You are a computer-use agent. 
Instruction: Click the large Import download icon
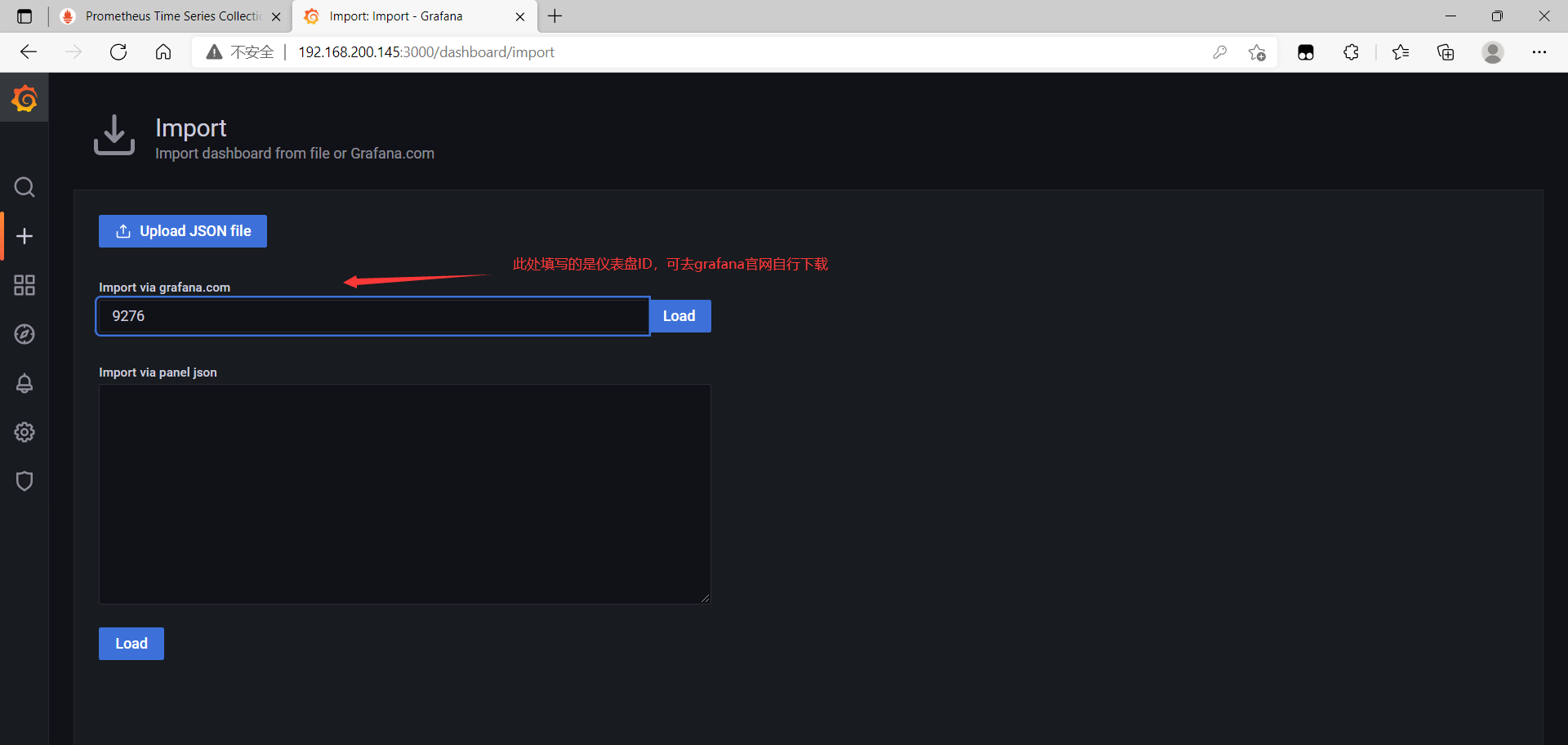click(x=114, y=135)
